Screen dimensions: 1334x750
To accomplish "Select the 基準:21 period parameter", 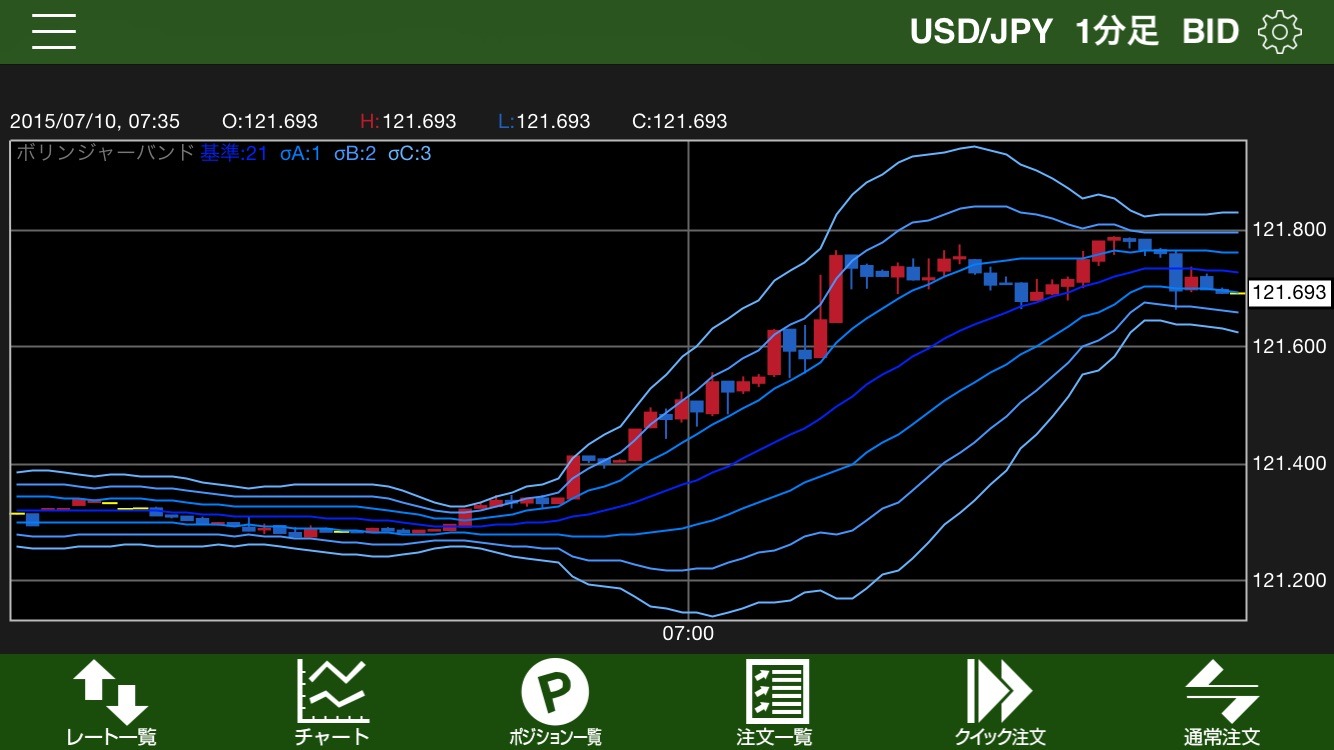I will (x=234, y=154).
